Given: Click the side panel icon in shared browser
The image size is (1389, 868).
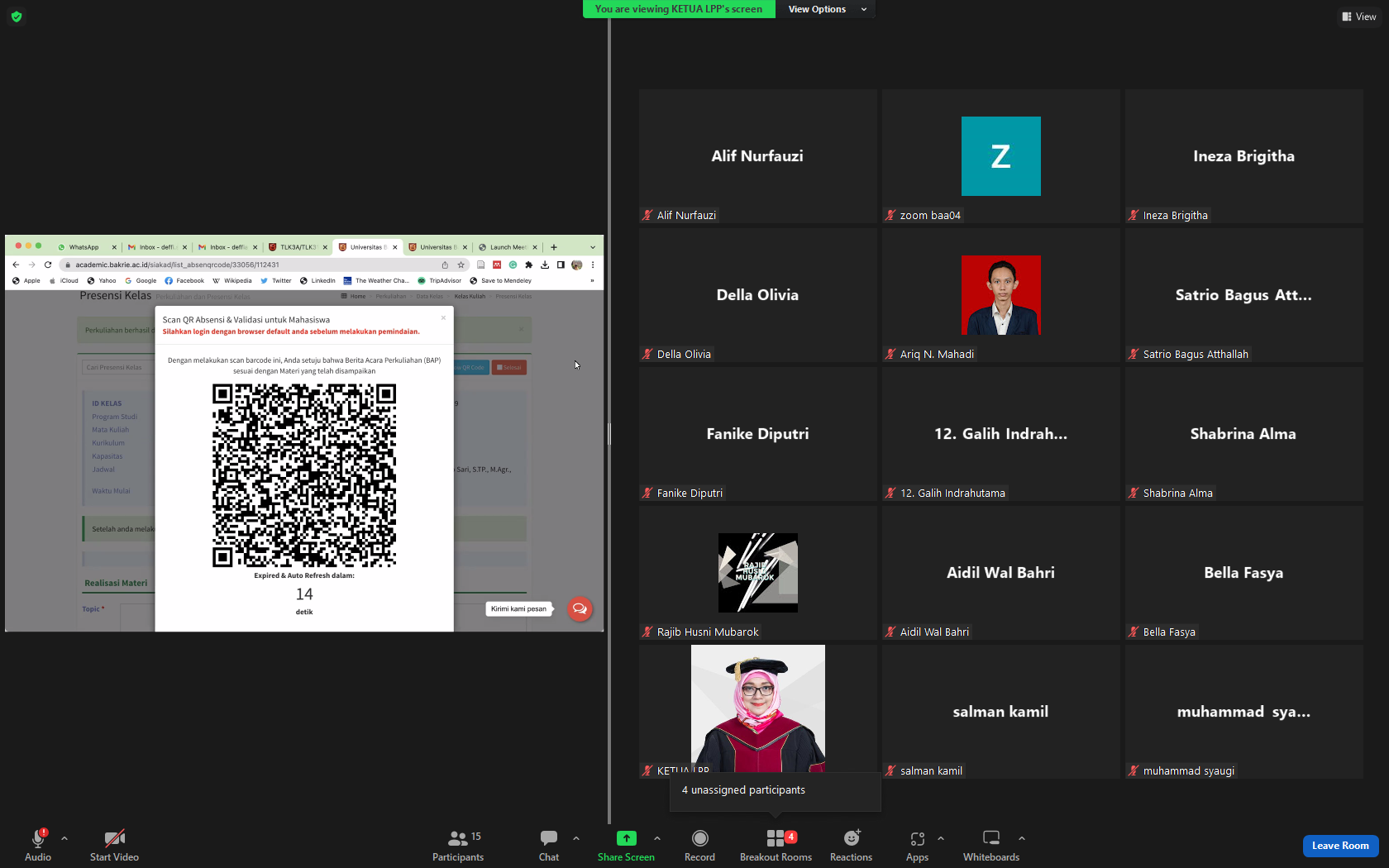Looking at the screenshot, I should click(561, 265).
